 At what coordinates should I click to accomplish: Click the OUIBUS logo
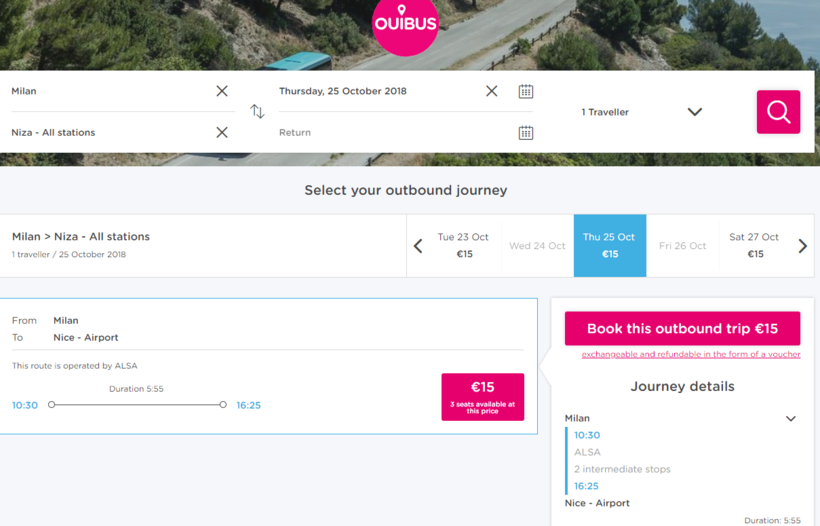pos(405,24)
